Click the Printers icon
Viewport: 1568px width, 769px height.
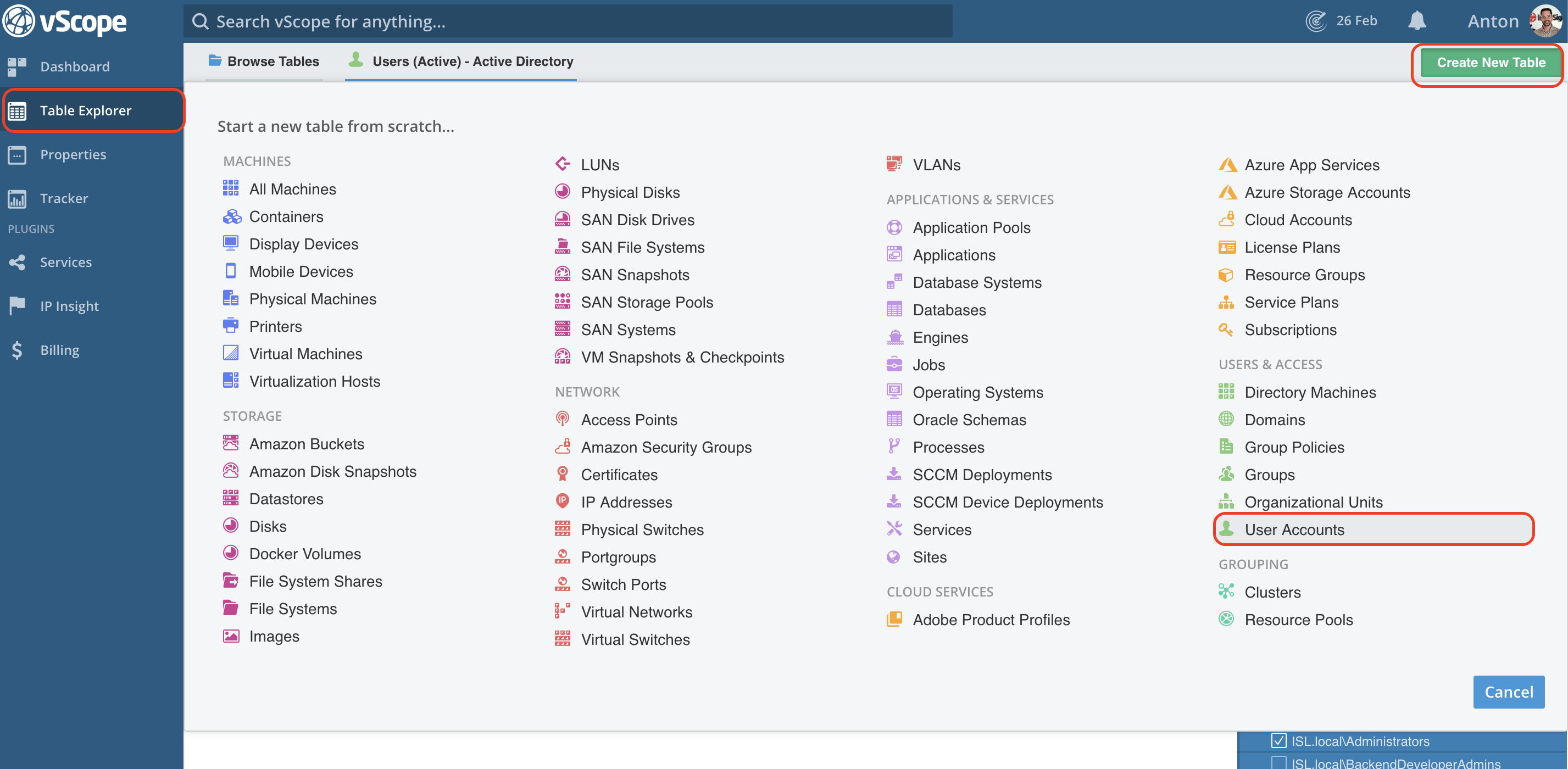(231, 326)
